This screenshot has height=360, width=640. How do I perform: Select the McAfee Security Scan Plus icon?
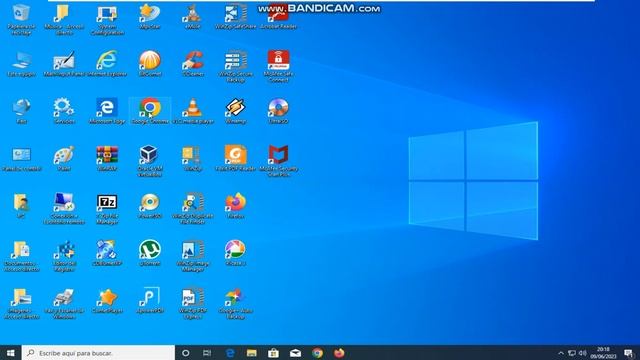[x=278, y=161]
